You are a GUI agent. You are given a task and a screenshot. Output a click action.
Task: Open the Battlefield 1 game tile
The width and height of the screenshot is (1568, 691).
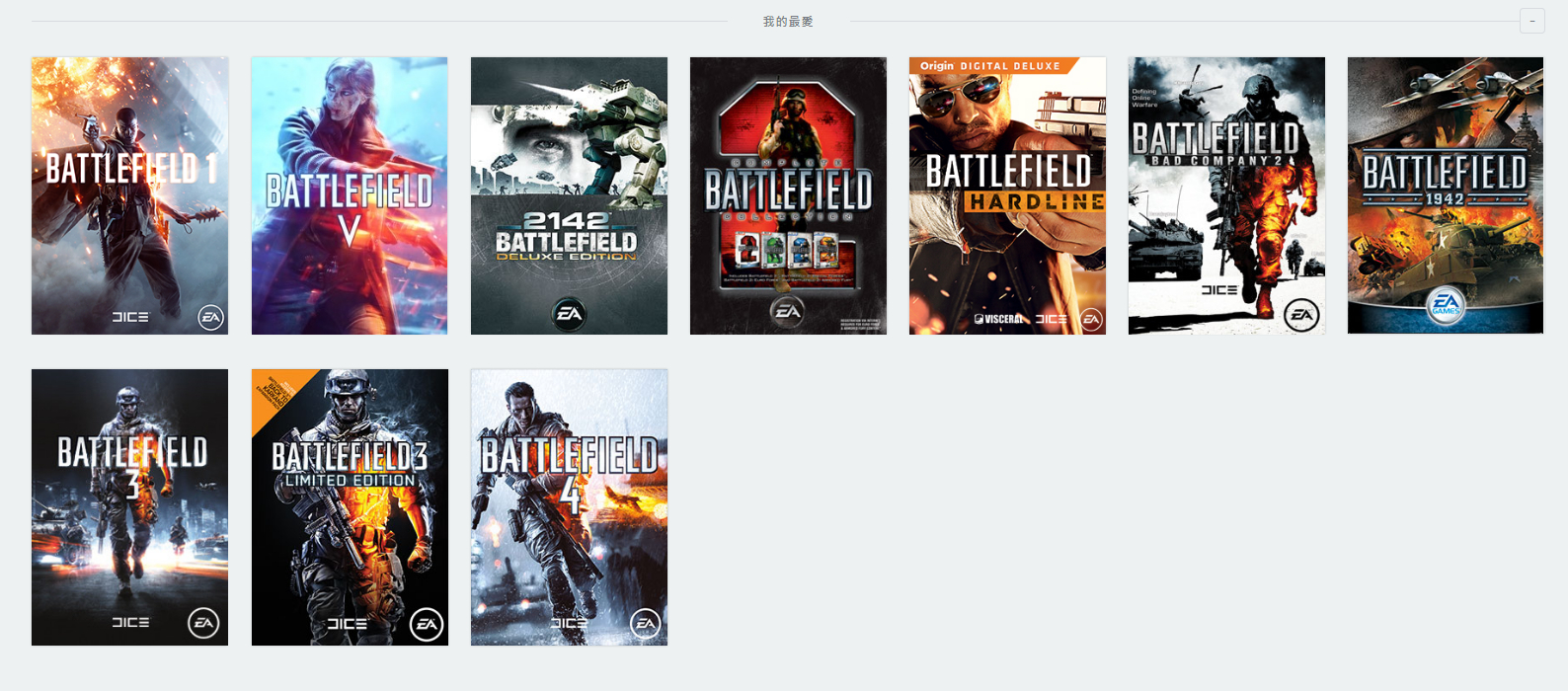(129, 195)
